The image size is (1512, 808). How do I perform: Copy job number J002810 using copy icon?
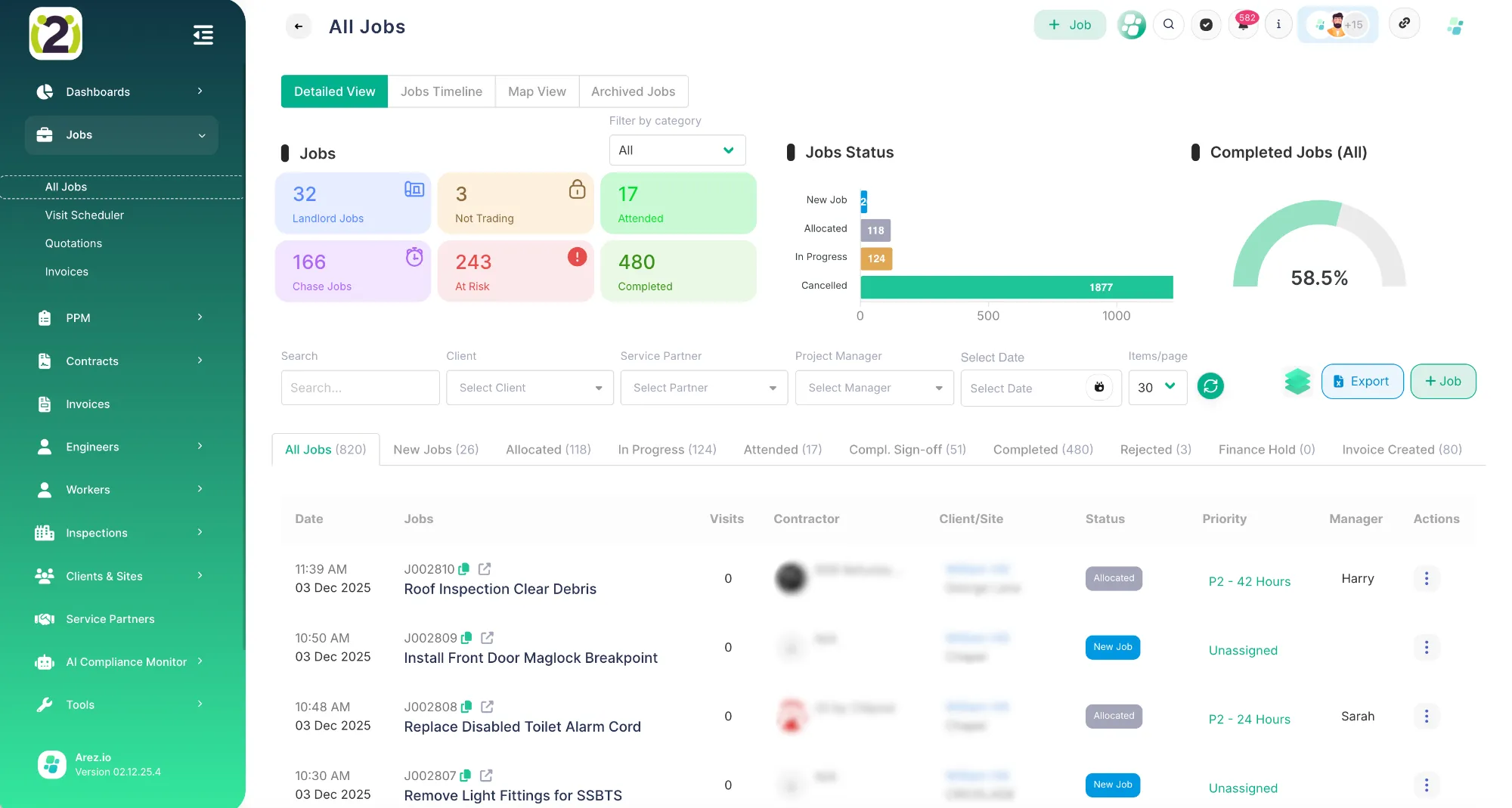(x=464, y=569)
